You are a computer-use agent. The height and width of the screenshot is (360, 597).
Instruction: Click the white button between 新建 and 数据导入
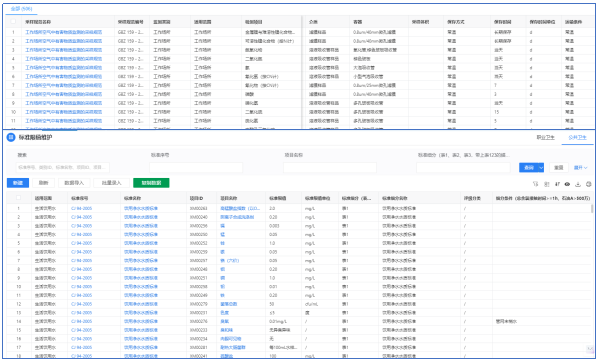[44, 183]
